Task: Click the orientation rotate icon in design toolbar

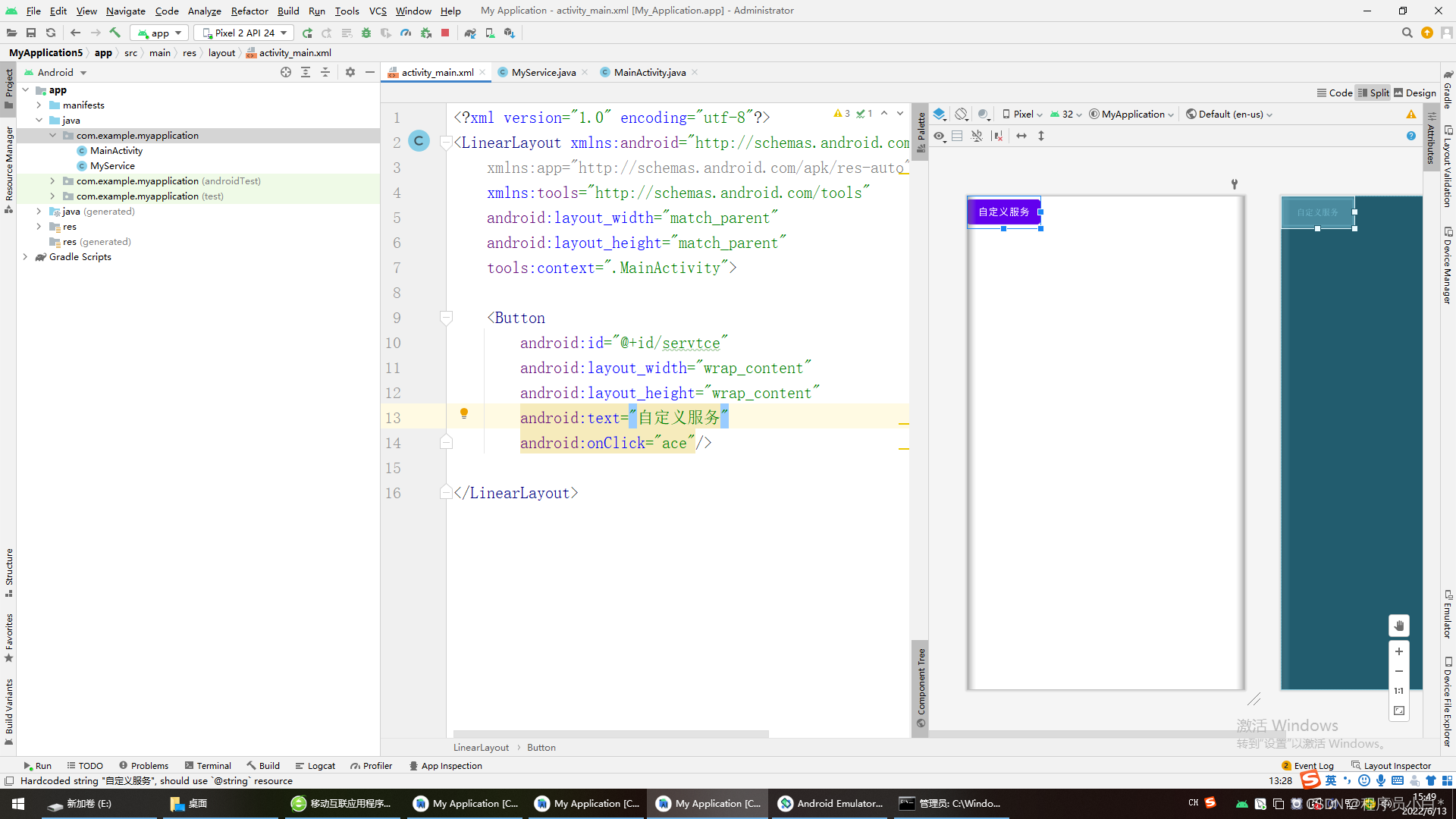Action: (962, 115)
